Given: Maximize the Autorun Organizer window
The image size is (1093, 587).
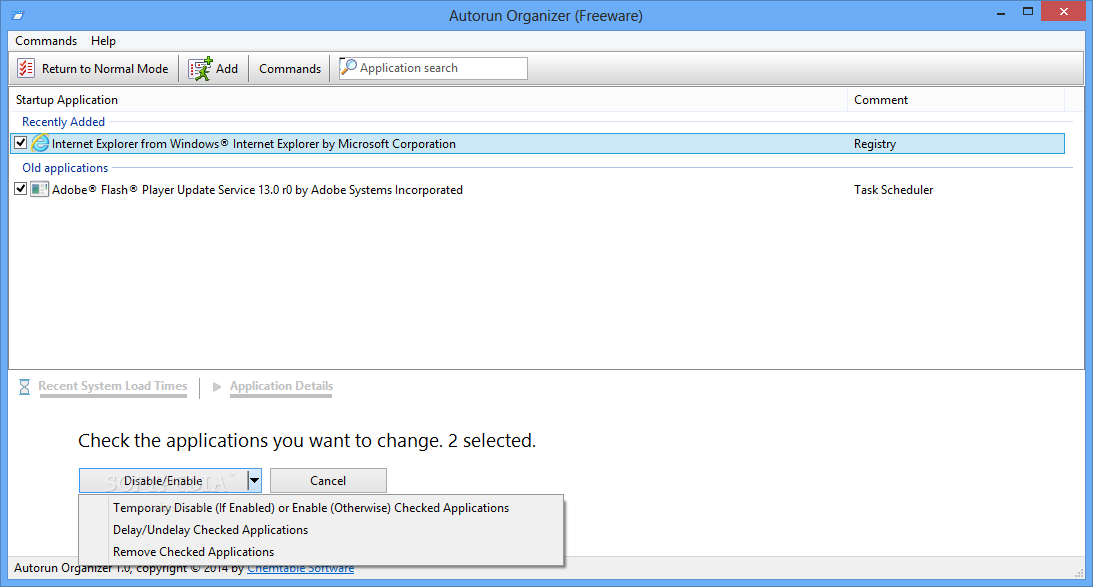Looking at the screenshot, I should tap(1027, 12).
